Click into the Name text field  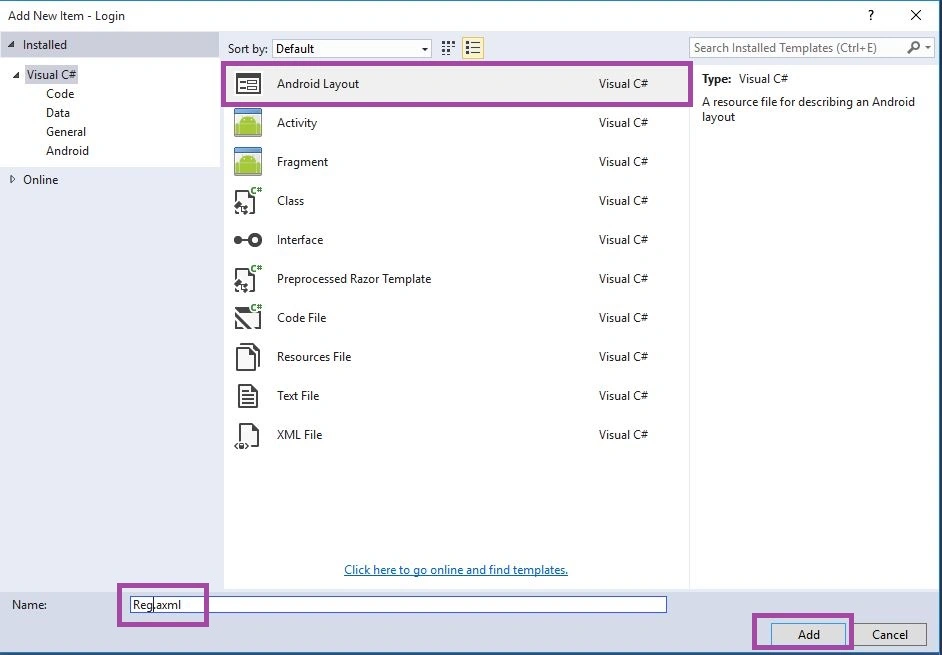pyautogui.click(x=398, y=605)
